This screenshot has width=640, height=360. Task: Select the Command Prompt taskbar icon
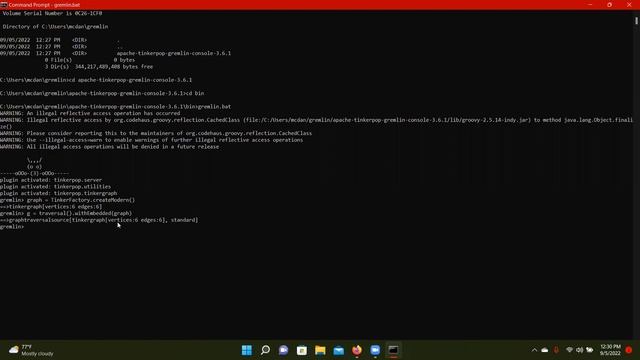(393, 350)
